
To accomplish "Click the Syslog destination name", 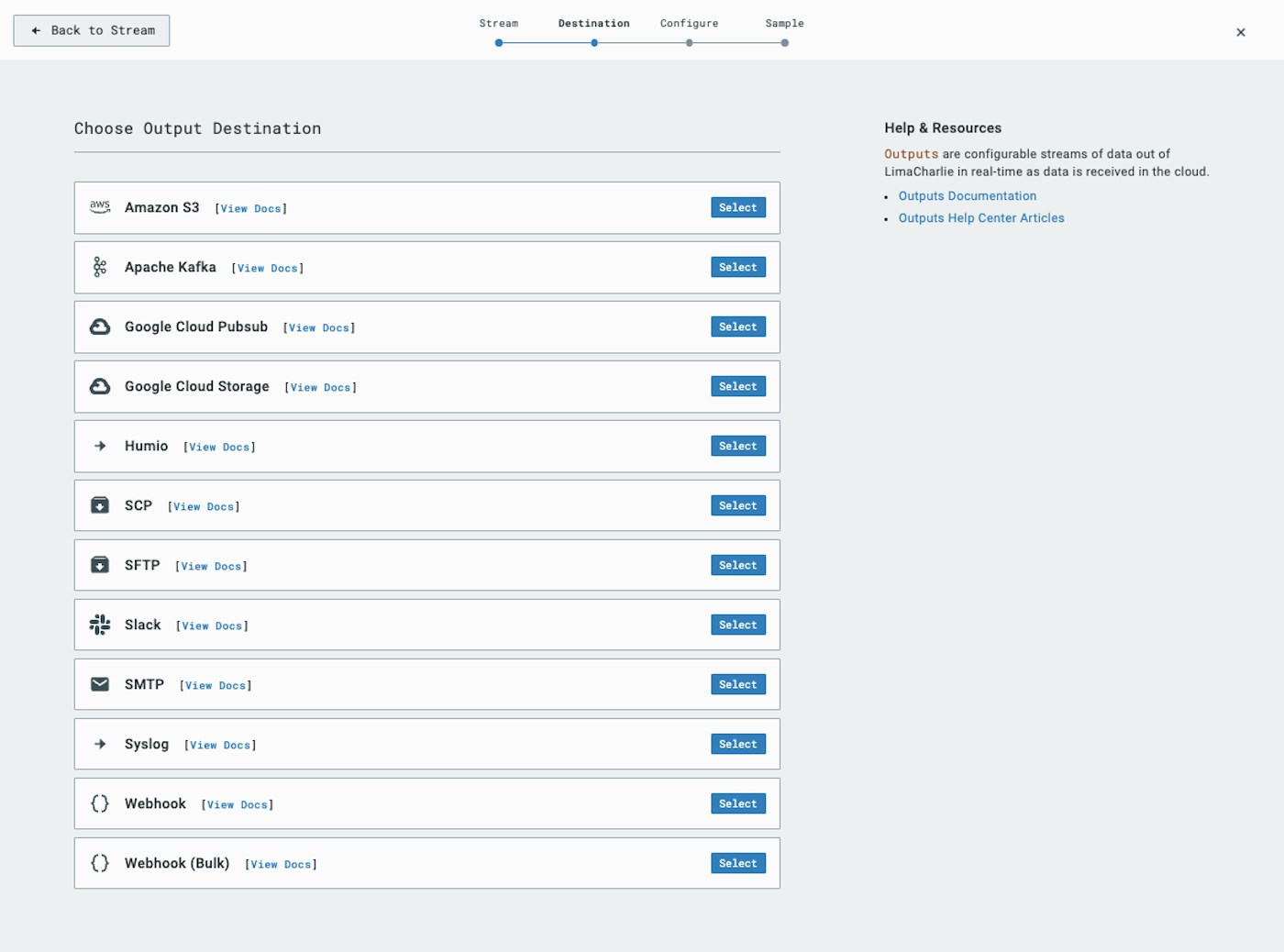I will pyautogui.click(x=147, y=744).
